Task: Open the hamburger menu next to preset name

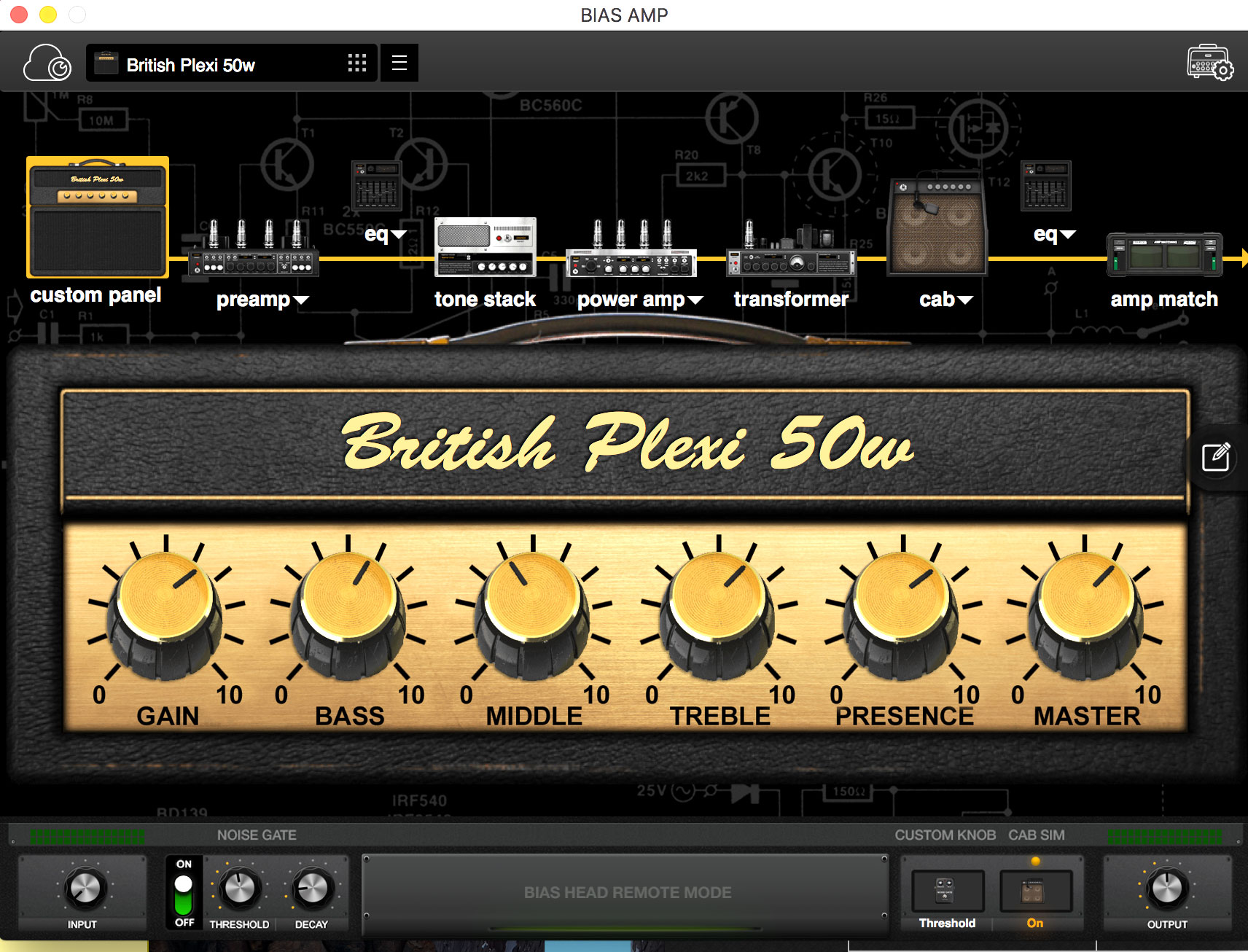Action: 399,63
